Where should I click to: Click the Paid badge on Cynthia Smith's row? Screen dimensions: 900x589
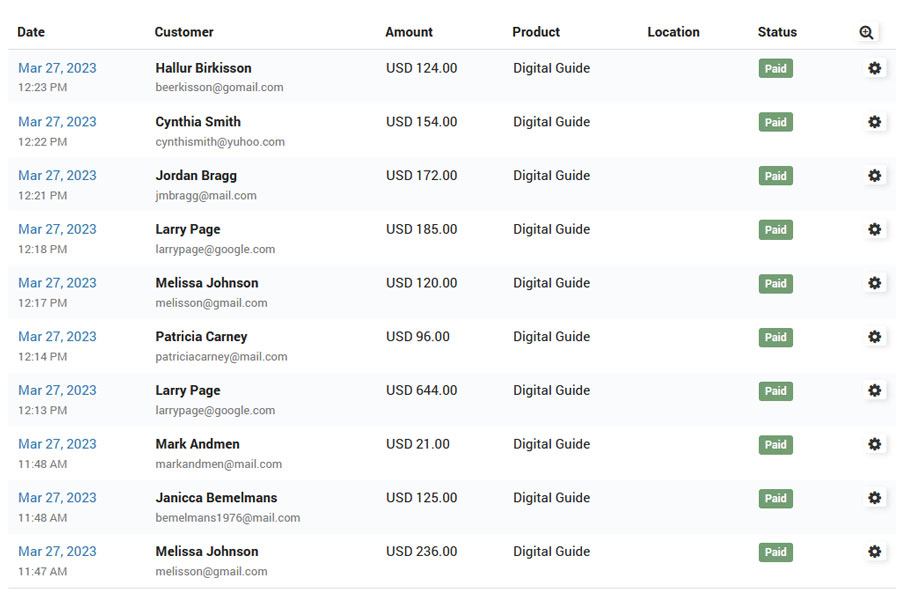pos(775,123)
